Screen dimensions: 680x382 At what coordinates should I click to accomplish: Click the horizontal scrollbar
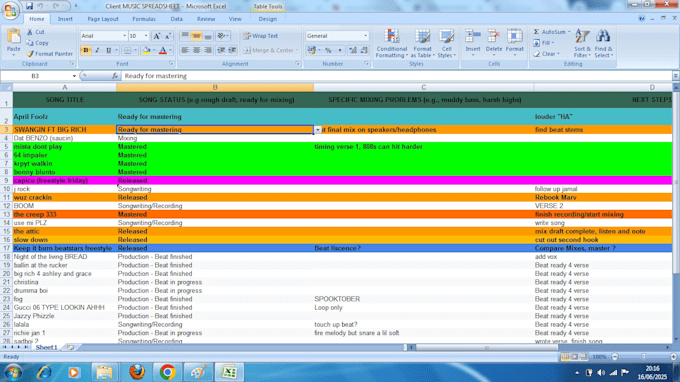point(486,347)
